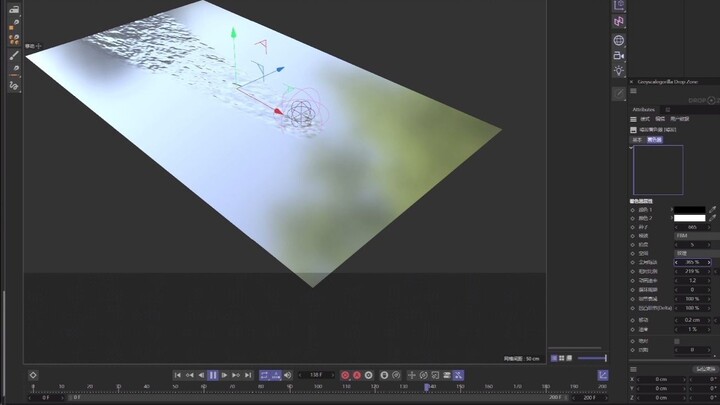720x405 pixels.
Task: Add a camera using the camera icon
Action: [x=619, y=56]
